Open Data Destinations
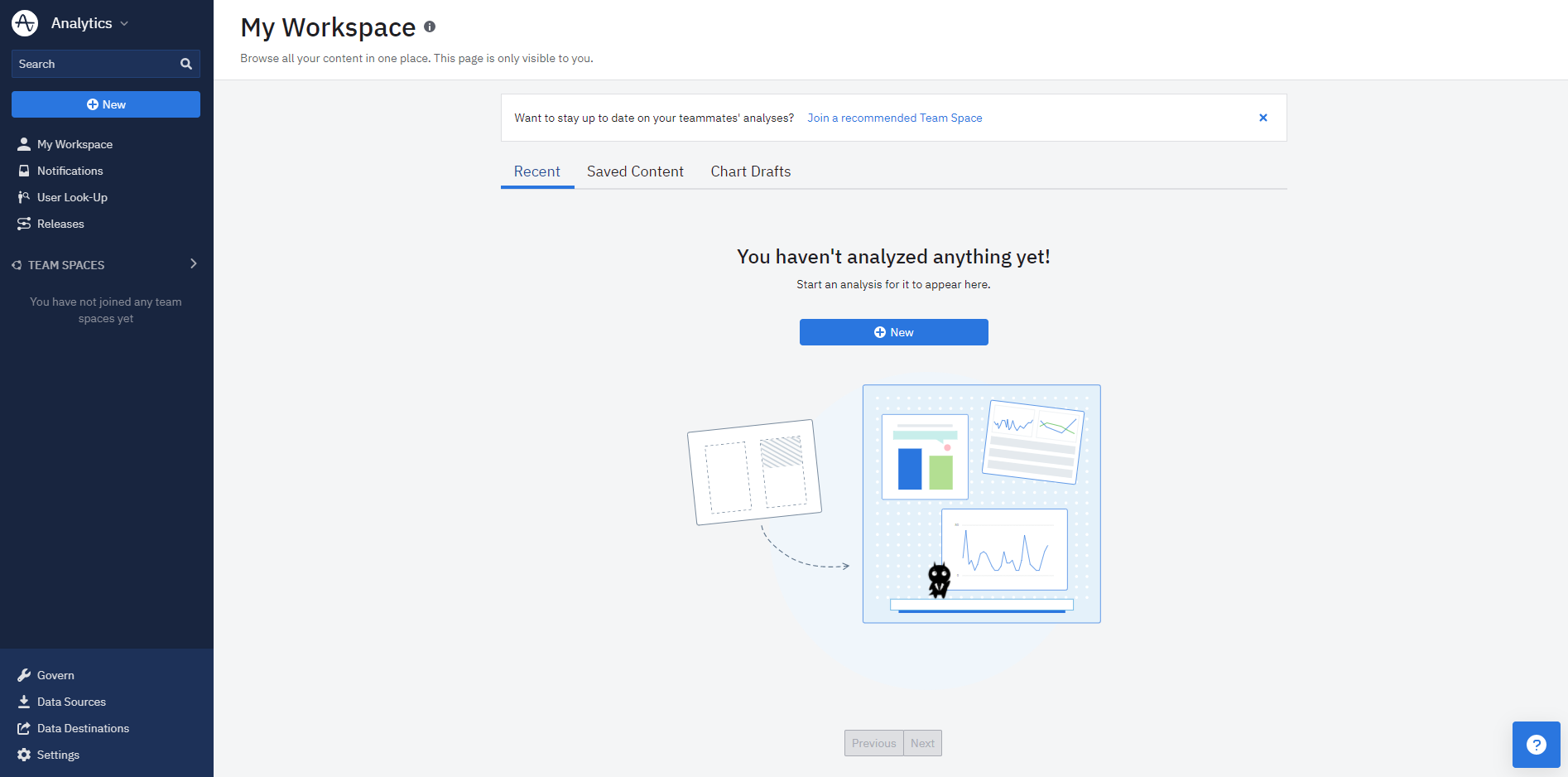The width and height of the screenshot is (1568, 777). pyautogui.click(x=83, y=728)
